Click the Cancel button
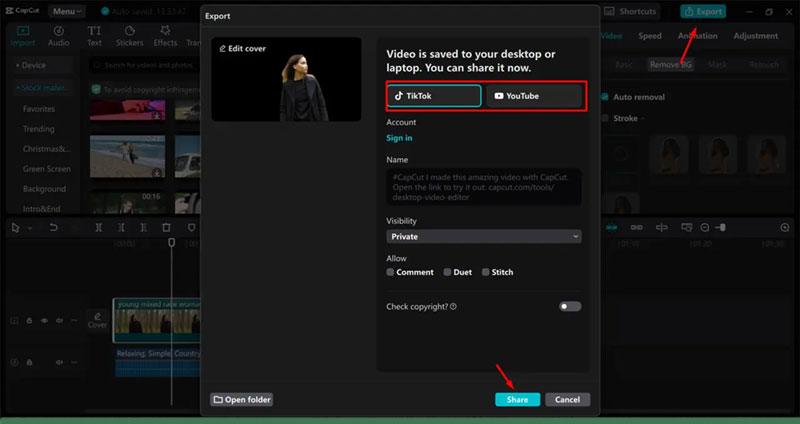 coord(567,399)
